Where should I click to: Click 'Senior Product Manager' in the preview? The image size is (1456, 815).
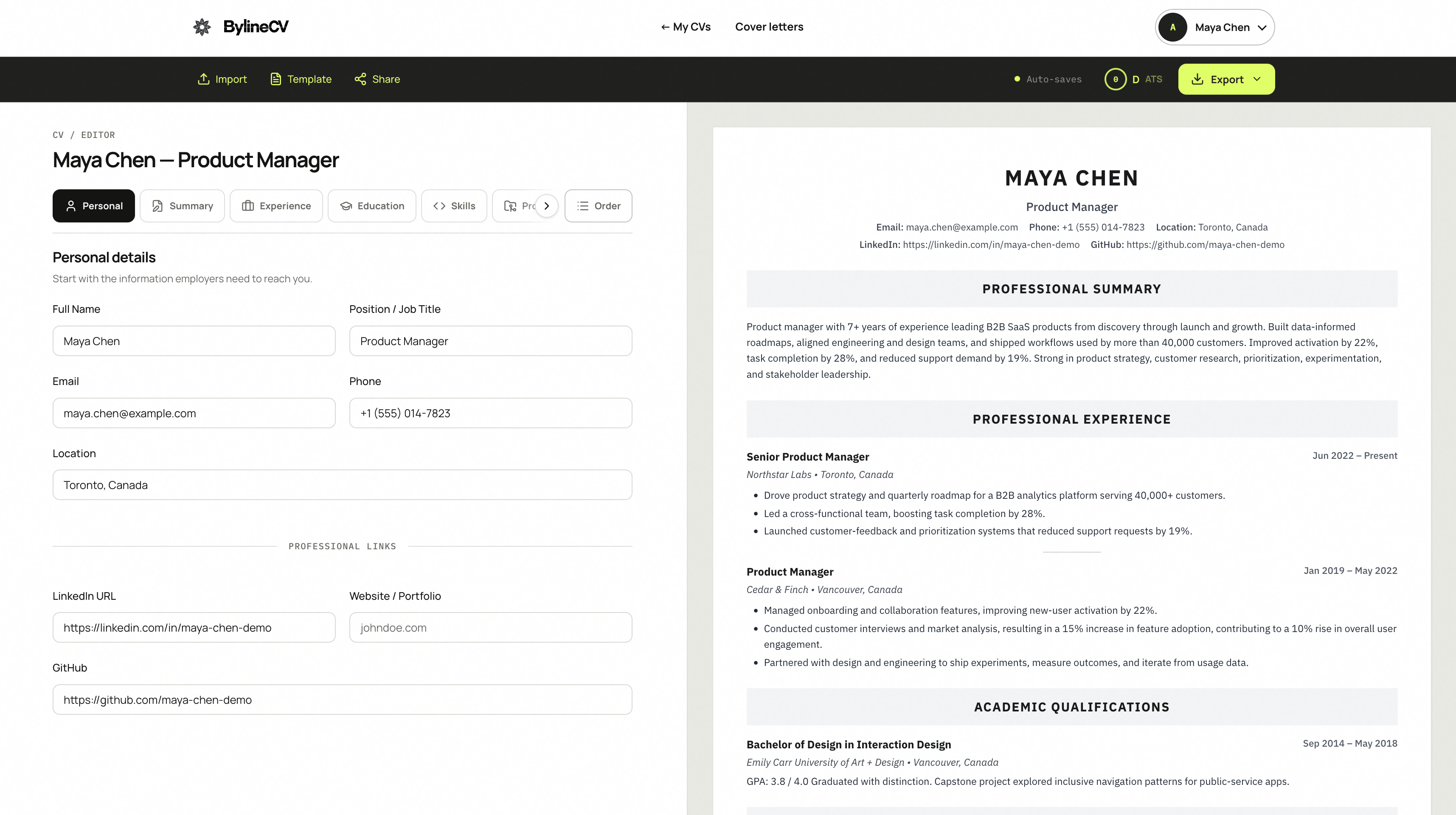808,457
